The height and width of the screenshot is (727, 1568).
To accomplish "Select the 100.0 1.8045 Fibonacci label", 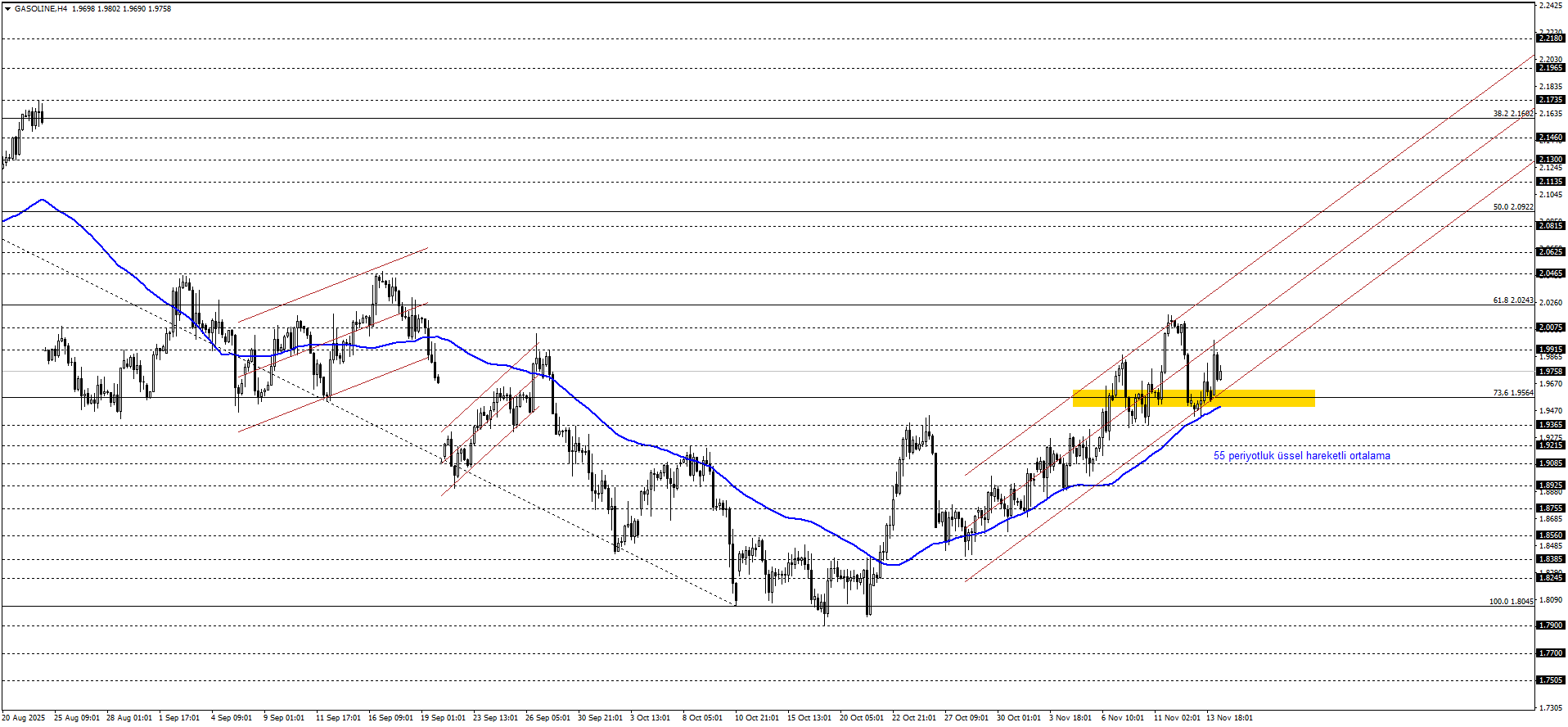I will [1511, 602].
